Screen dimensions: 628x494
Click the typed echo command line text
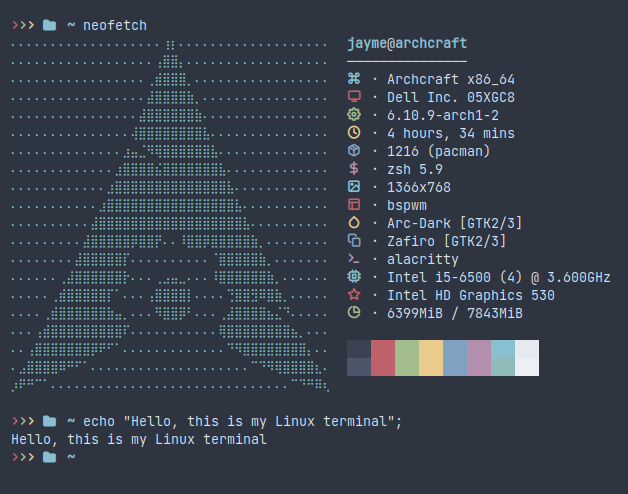coord(242,421)
